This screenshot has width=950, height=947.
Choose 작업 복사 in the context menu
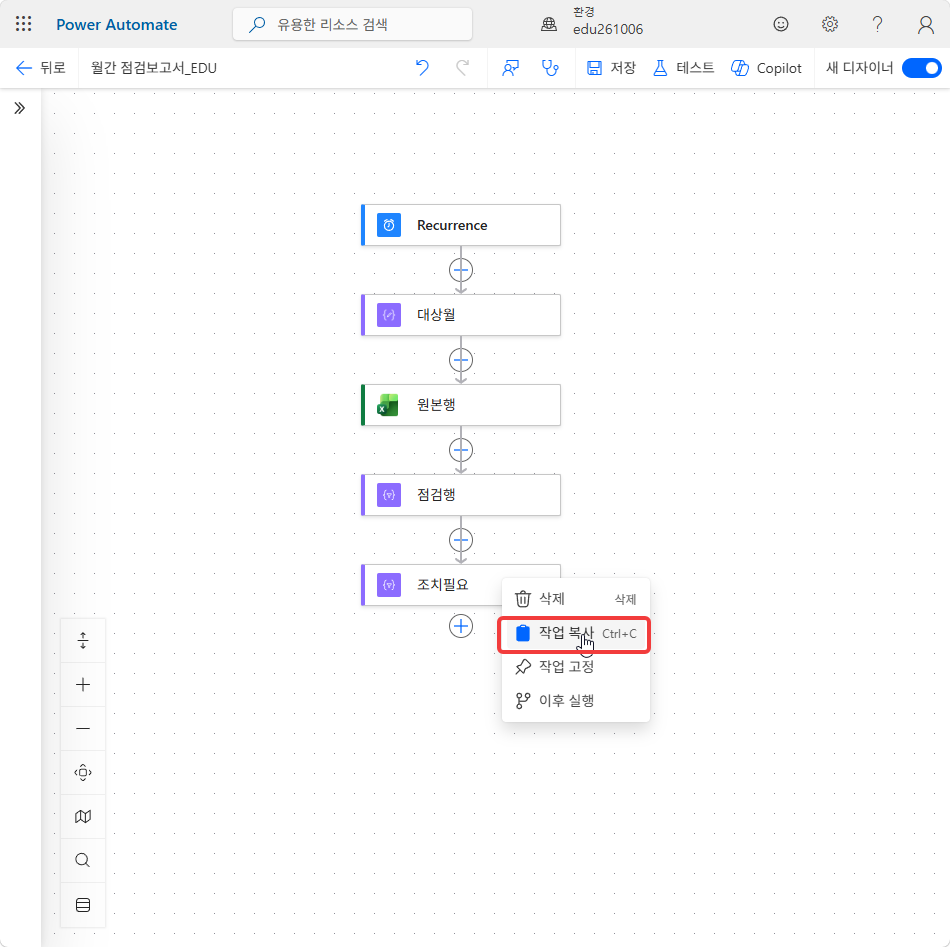[x=574, y=634]
